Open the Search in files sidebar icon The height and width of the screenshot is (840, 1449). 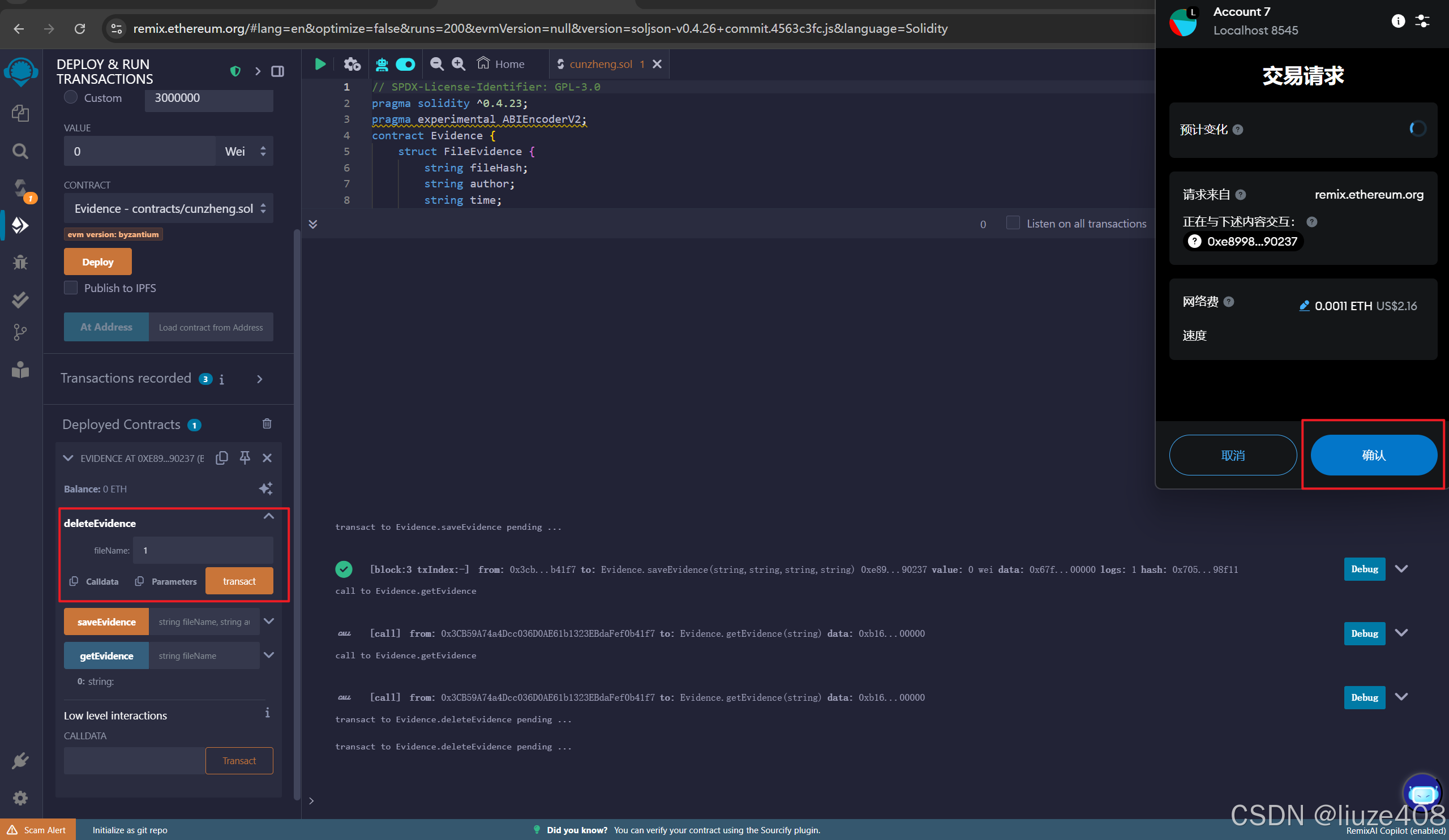point(20,151)
